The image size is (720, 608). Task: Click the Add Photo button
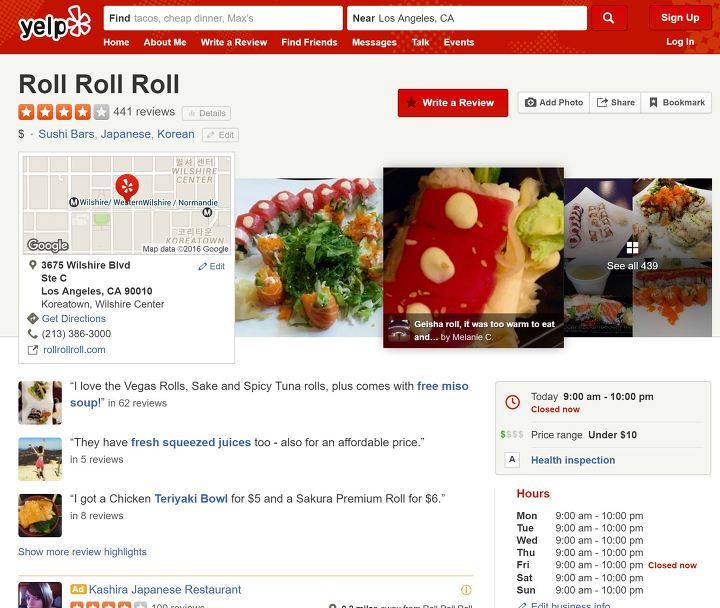pos(554,102)
